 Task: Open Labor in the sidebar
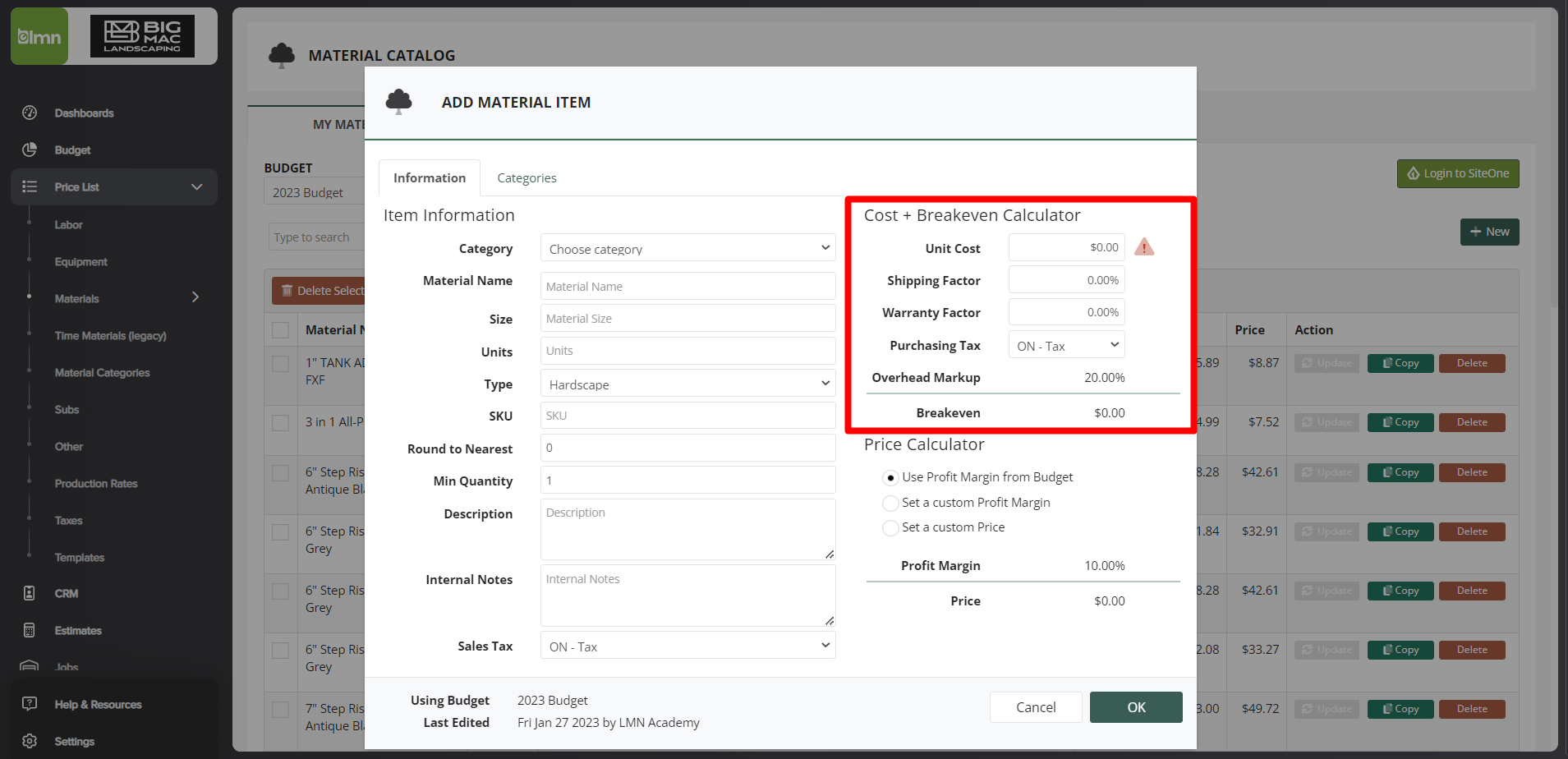pyautogui.click(x=68, y=224)
